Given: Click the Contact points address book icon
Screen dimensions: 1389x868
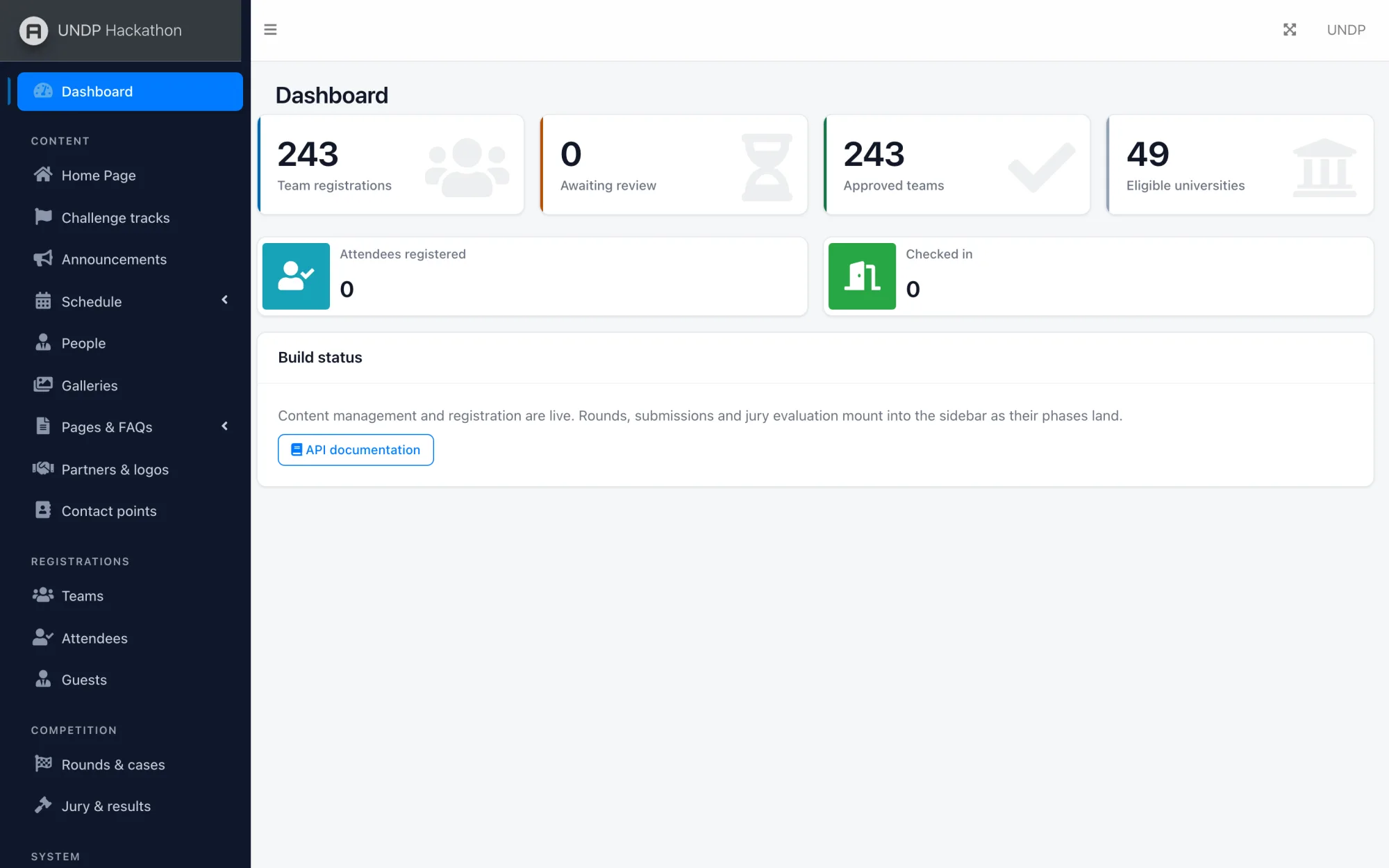Looking at the screenshot, I should coord(43,510).
